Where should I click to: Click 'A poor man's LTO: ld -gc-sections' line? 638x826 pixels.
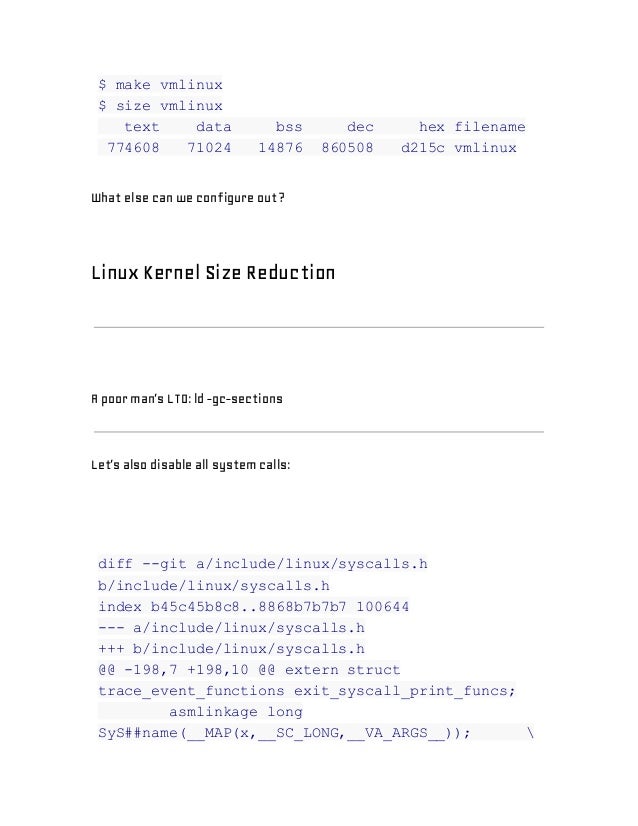[x=187, y=399]
